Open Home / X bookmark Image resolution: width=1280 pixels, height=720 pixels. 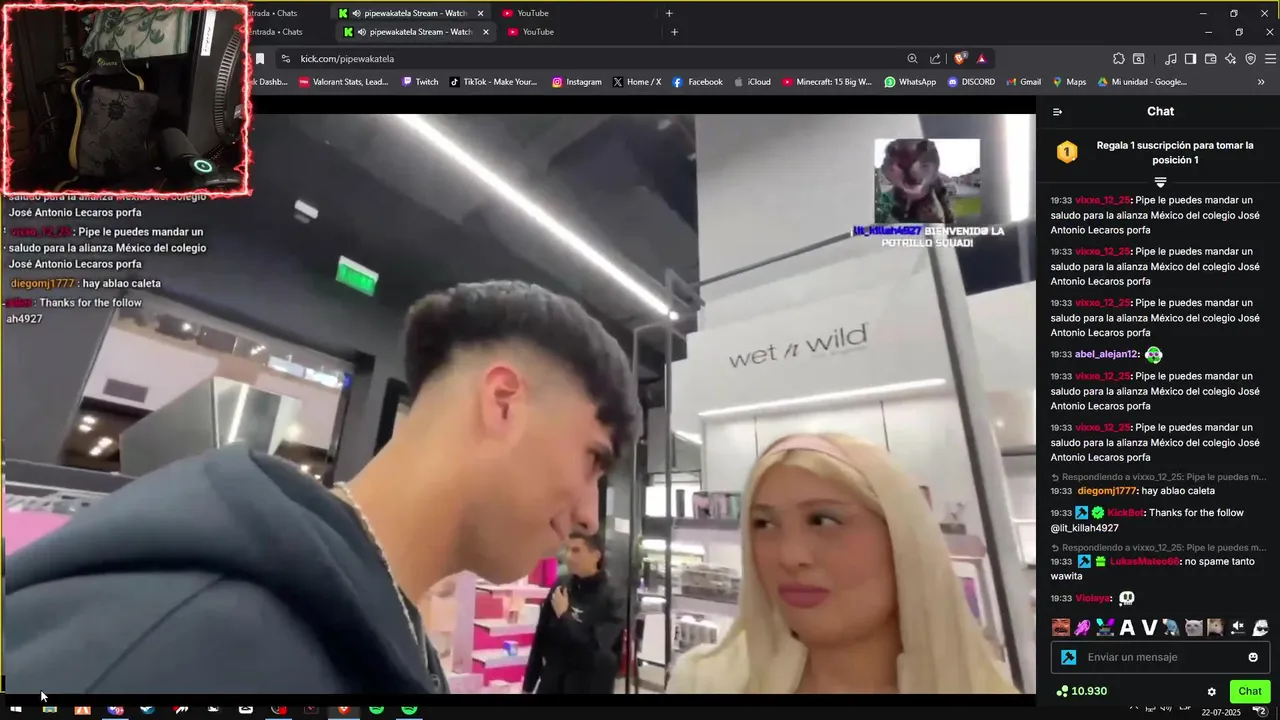(636, 82)
